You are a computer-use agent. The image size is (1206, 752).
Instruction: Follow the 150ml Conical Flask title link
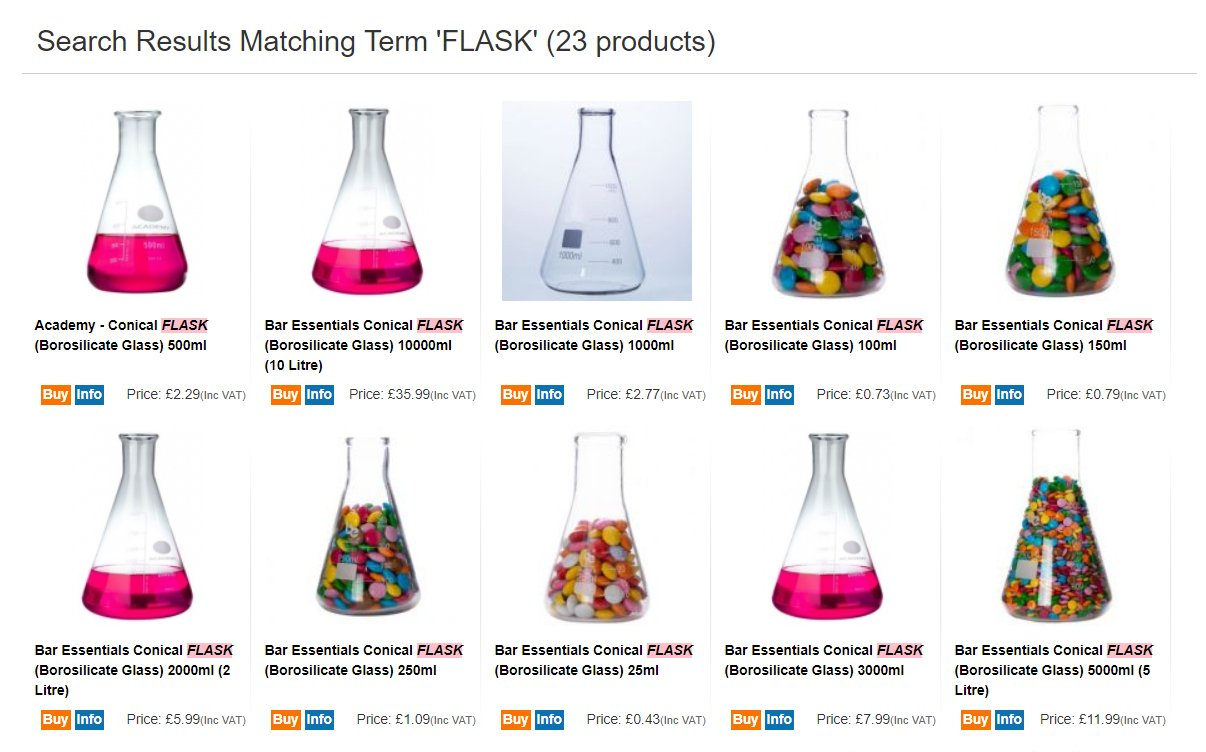pyautogui.click(x=1053, y=335)
